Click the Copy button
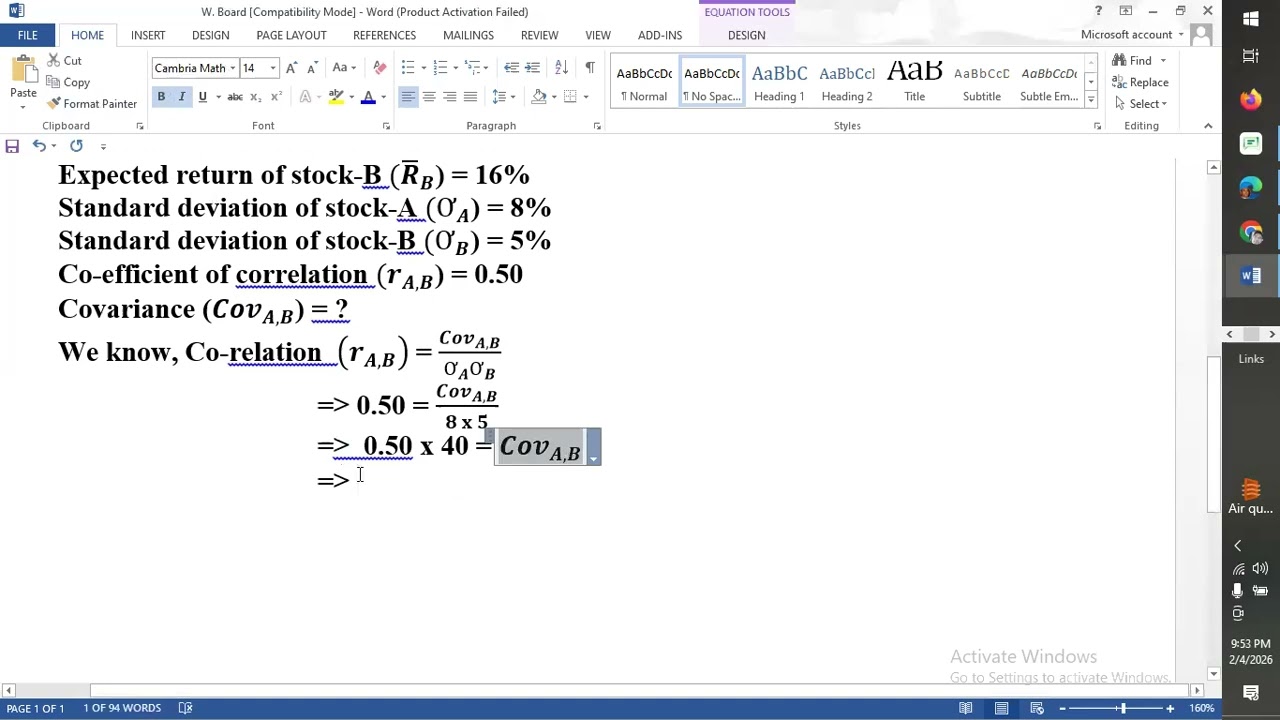This screenshot has height=720, width=1280. 68,83
